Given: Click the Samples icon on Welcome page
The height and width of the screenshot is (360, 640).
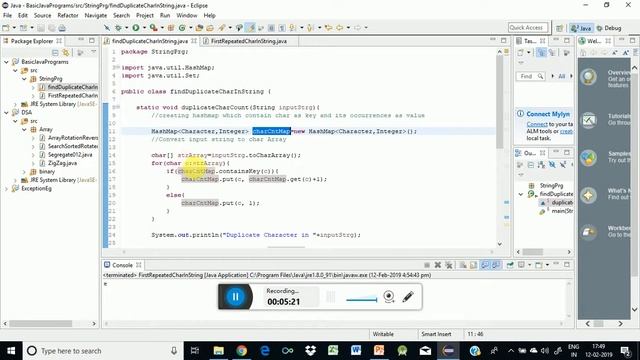Looking at the screenshot, I should (x=589, y=158).
